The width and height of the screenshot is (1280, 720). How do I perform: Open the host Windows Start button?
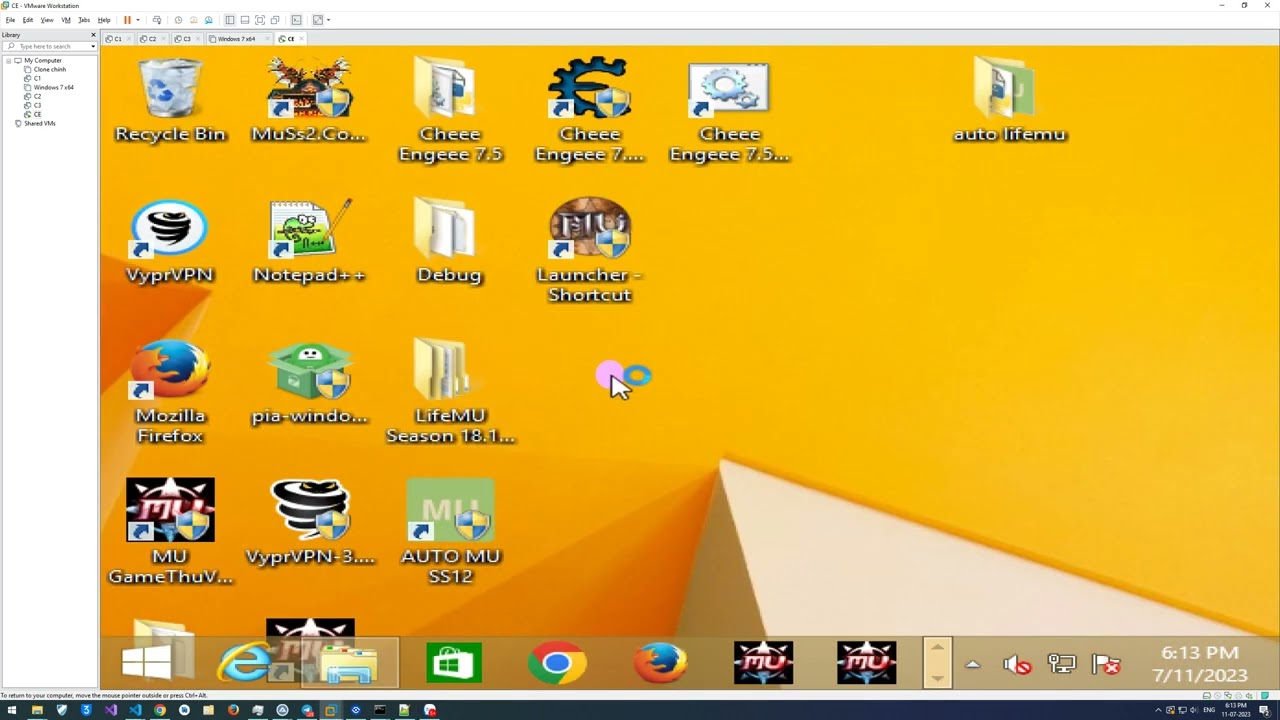12,710
